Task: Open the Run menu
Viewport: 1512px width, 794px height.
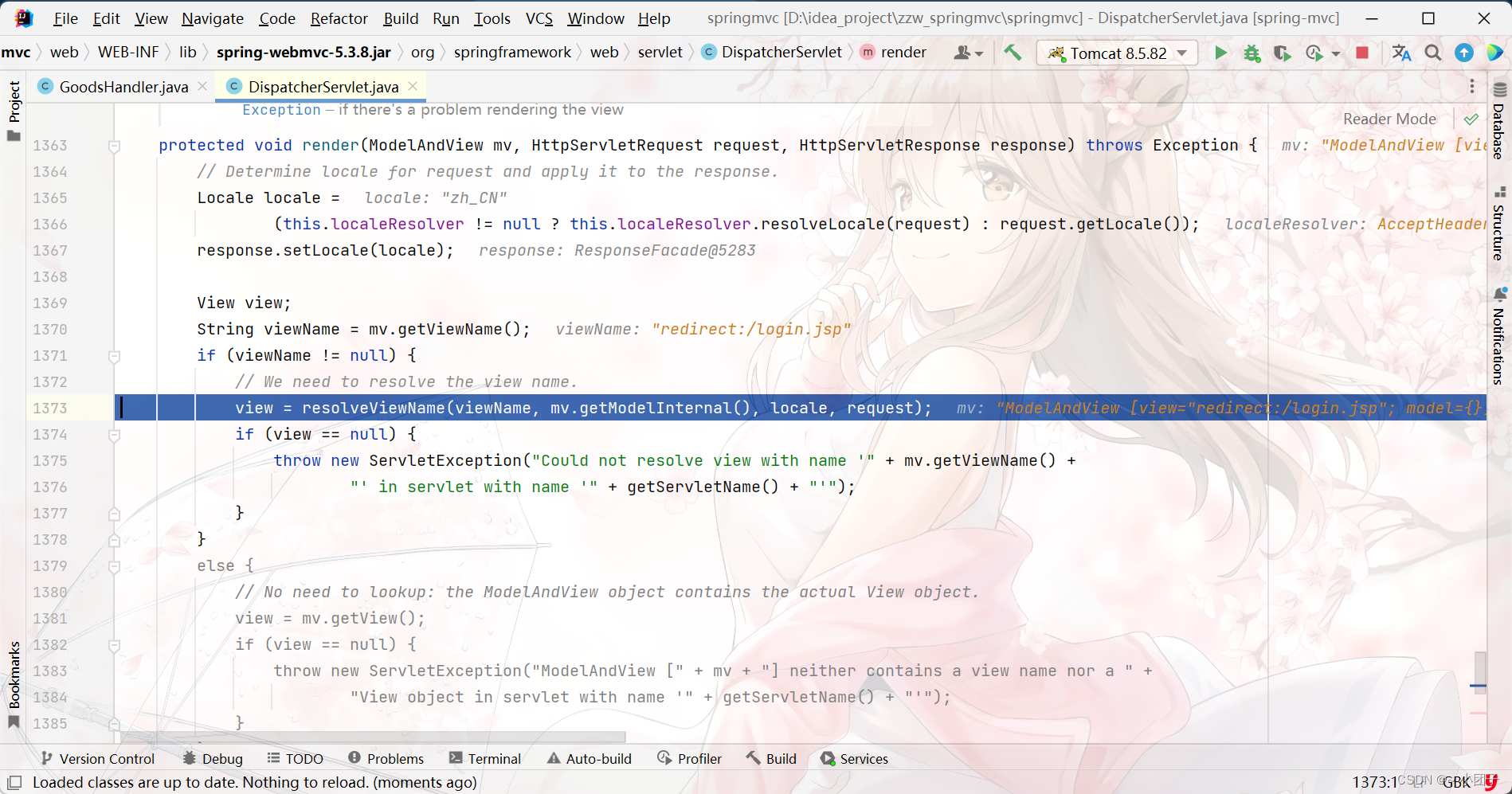Action: tap(446, 18)
